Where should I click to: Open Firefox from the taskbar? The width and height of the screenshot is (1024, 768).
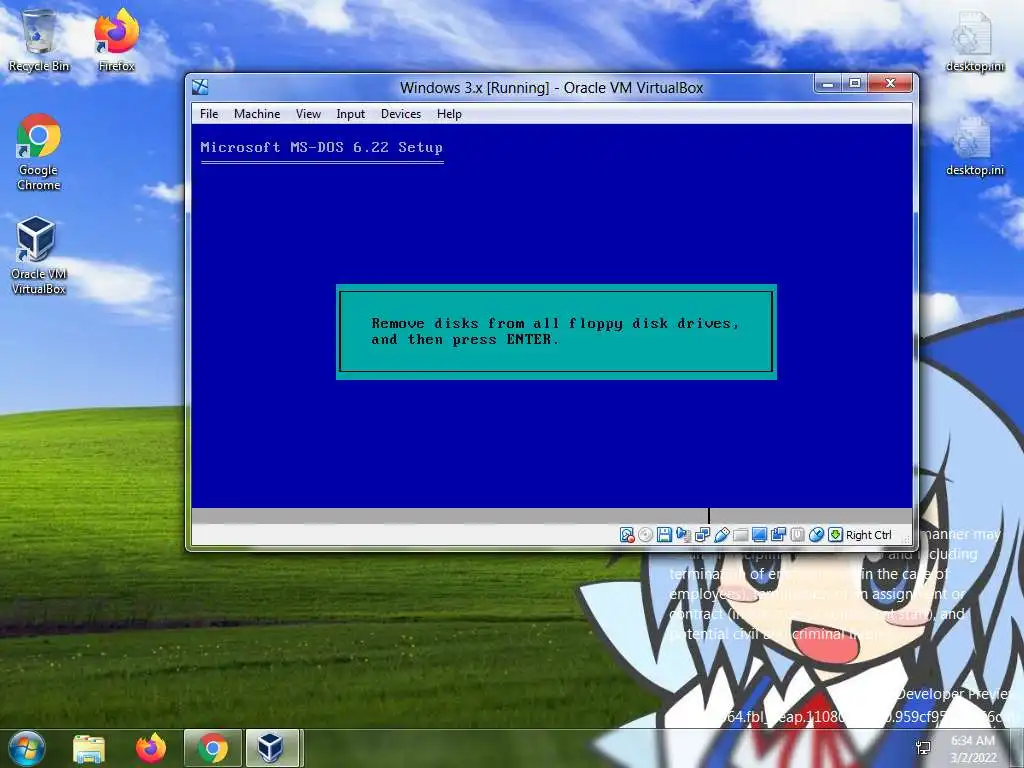tap(151, 748)
